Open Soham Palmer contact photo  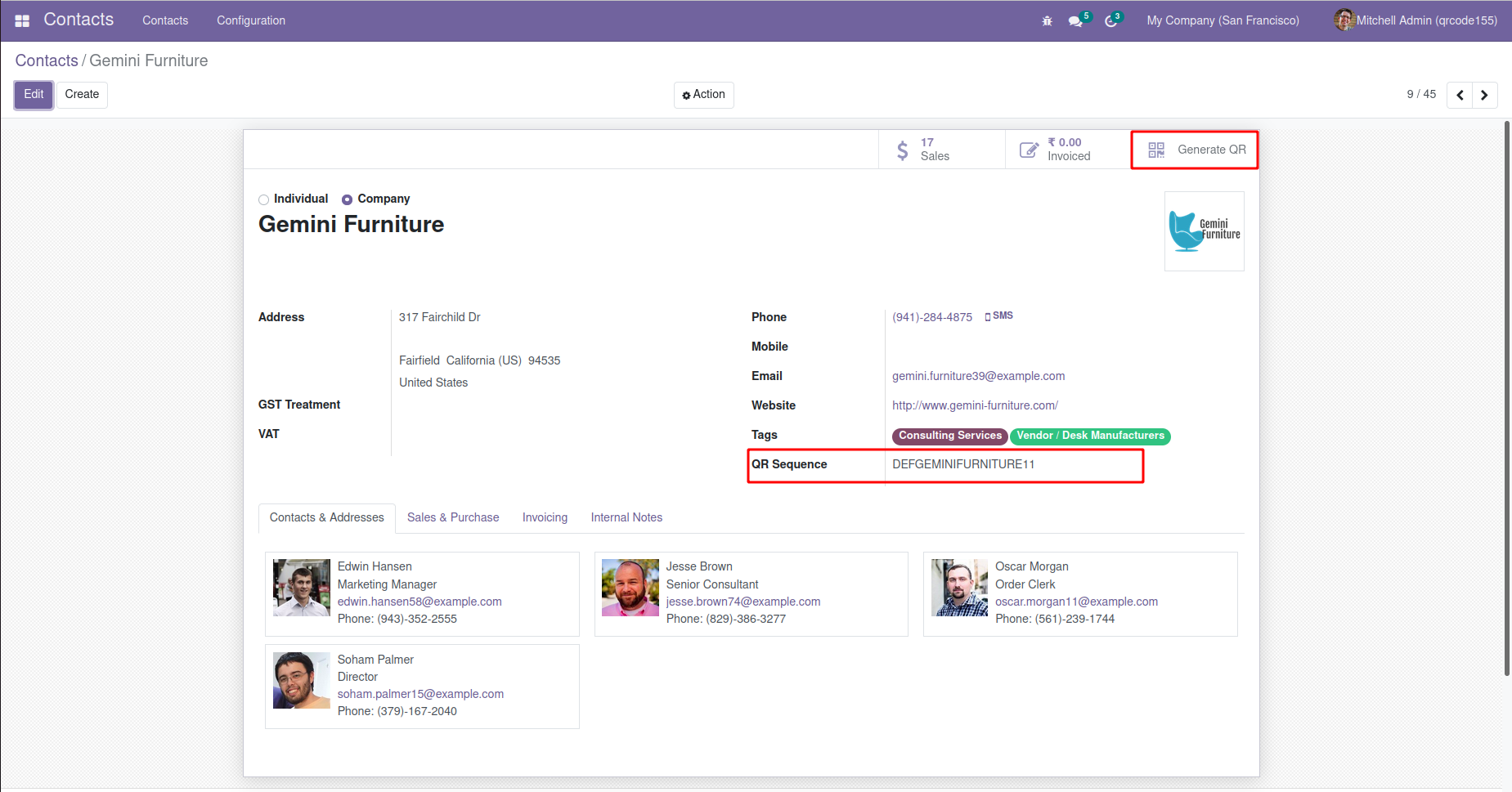(x=301, y=680)
